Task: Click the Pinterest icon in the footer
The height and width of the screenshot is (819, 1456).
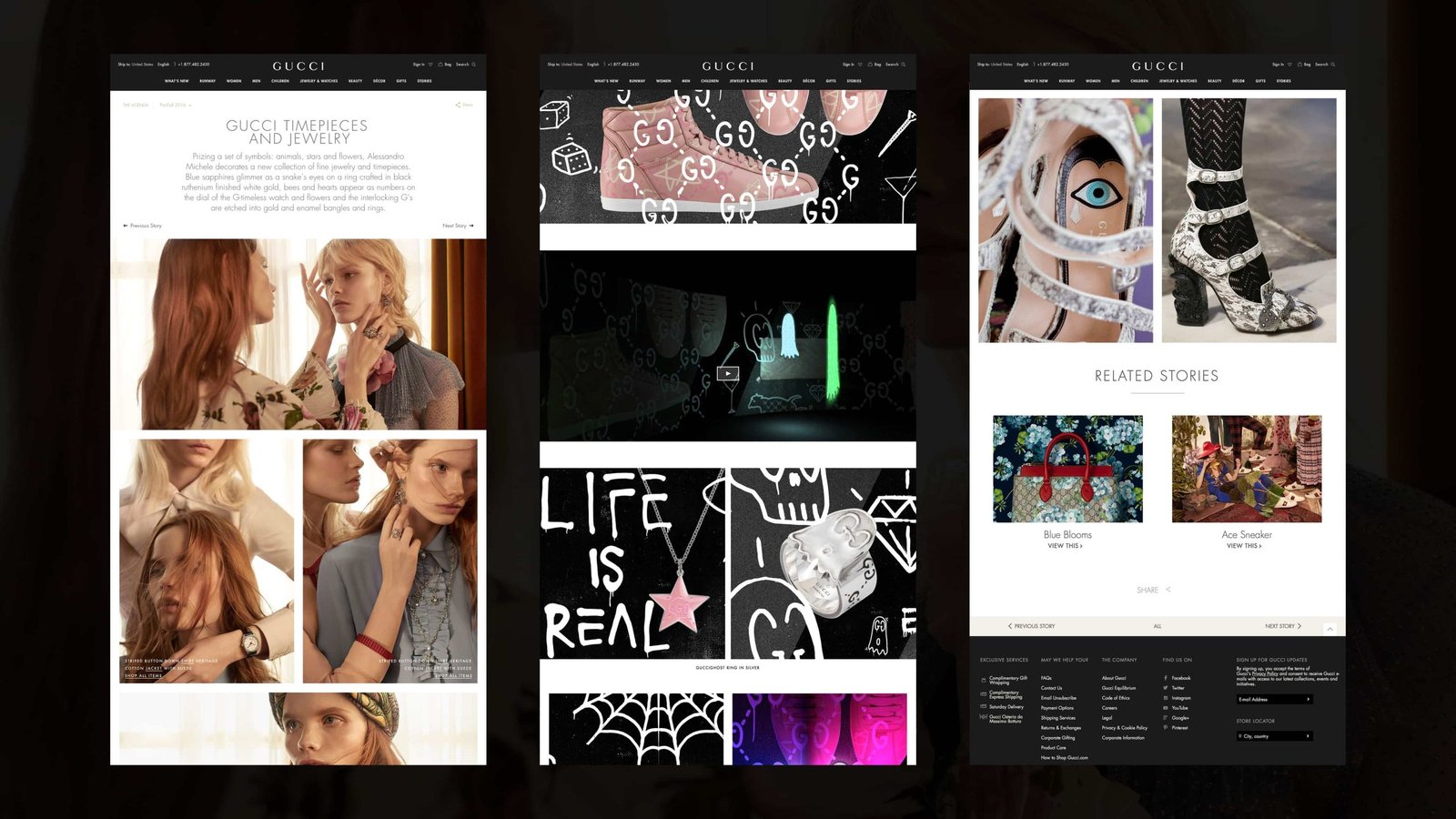Action: point(1166,728)
